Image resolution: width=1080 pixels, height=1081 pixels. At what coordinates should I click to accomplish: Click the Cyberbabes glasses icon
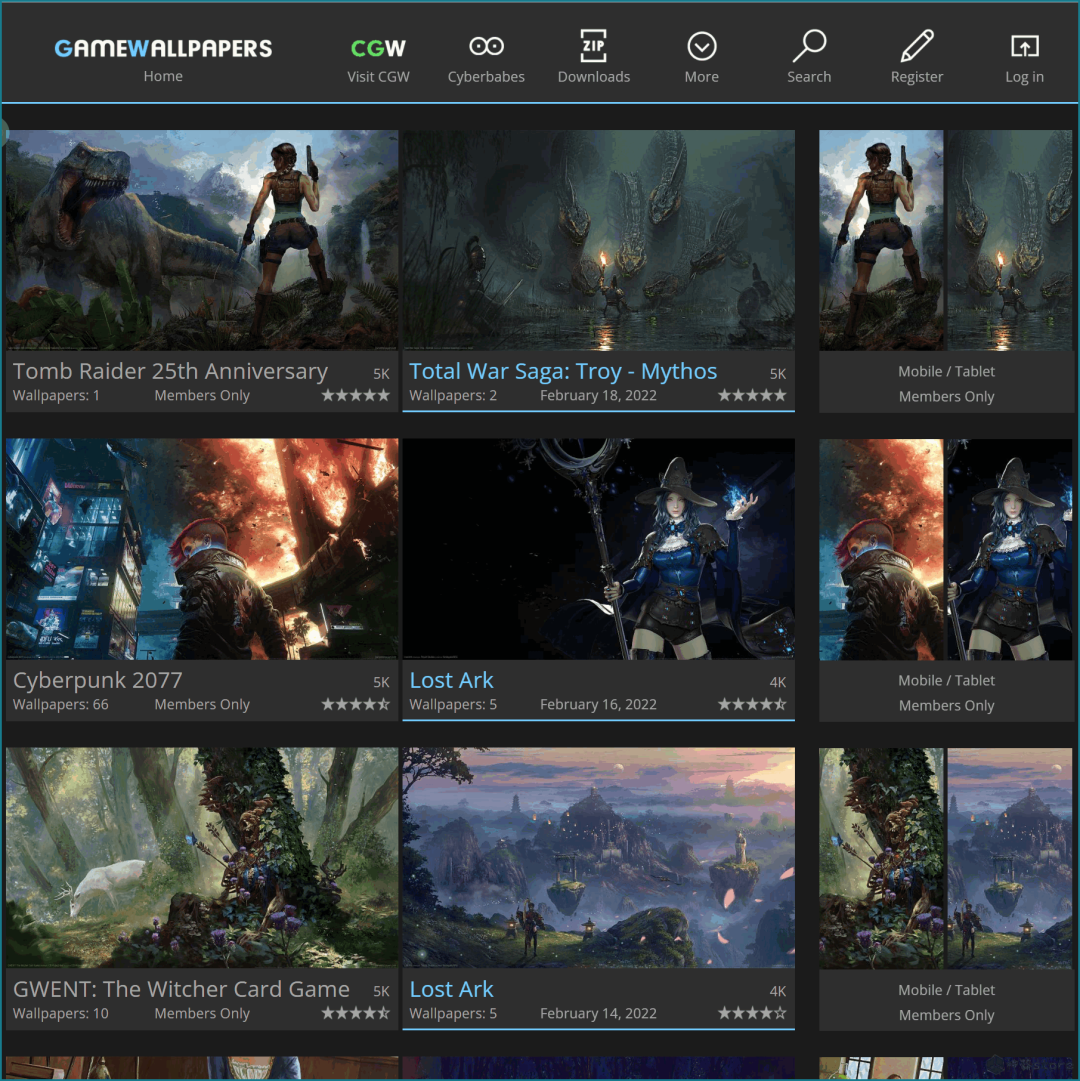coord(486,46)
